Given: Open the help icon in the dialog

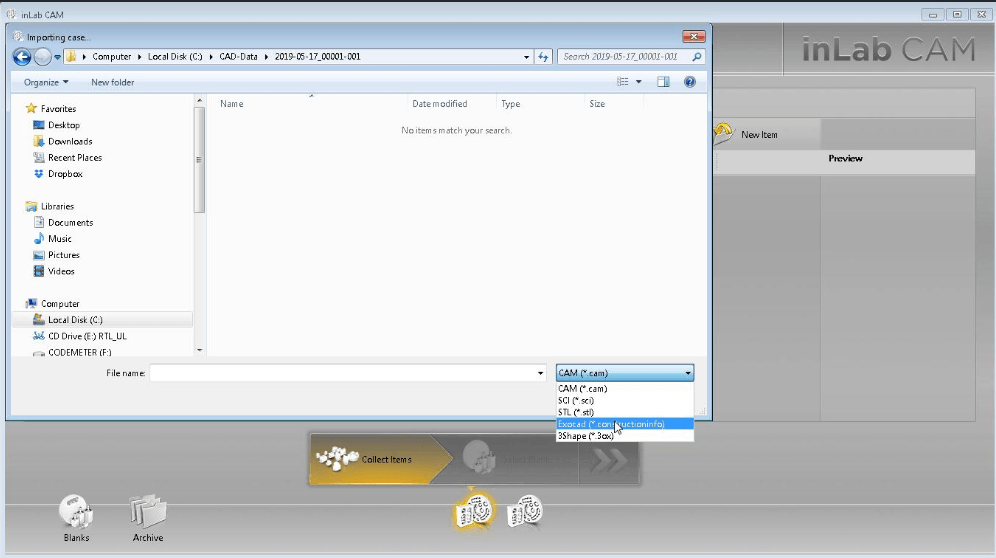Looking at the screenshot, I should point(690,81).
